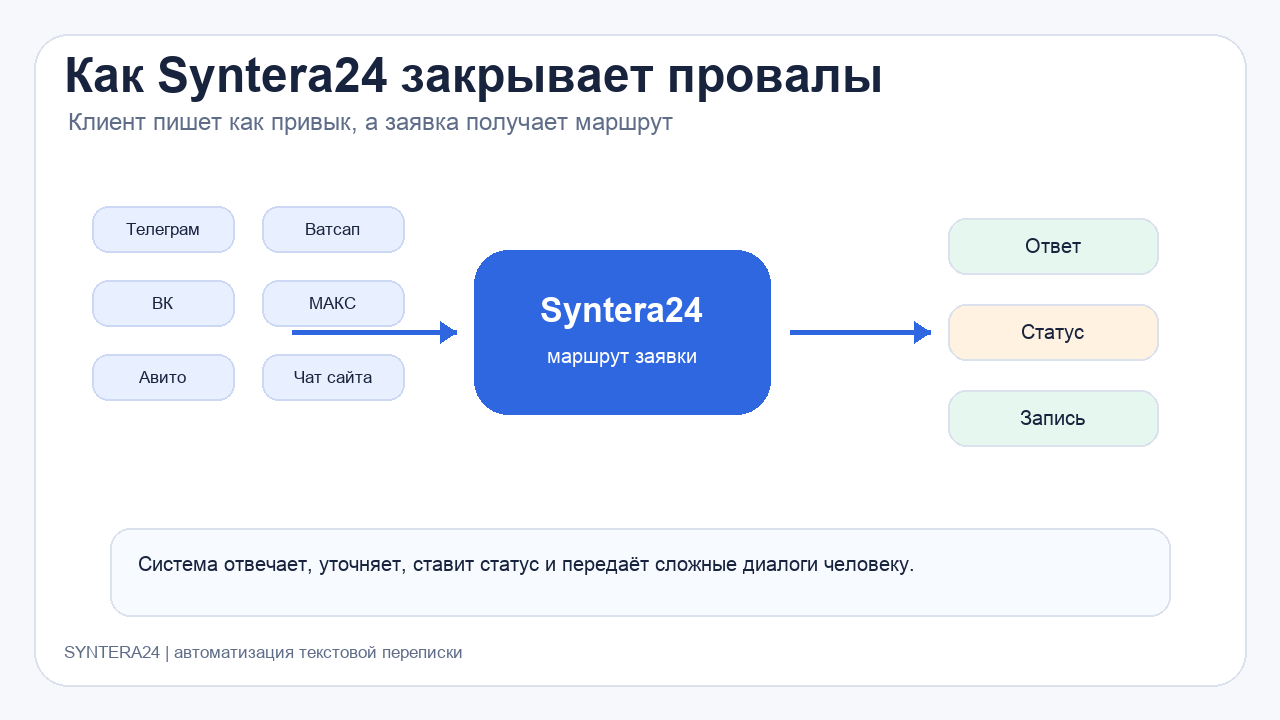Click the sentence 'Система отвечает, уточняет...'
This screenshot has width=1280, height=720.
[x=526, y=564]
